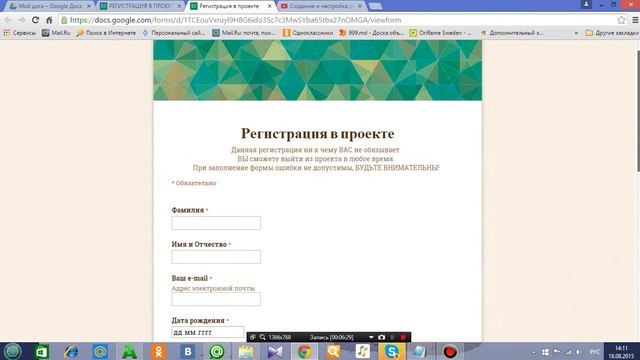Screen dimensions: 640x360
Task: Click the recorder crop region icon
Action: click(253, 337)
